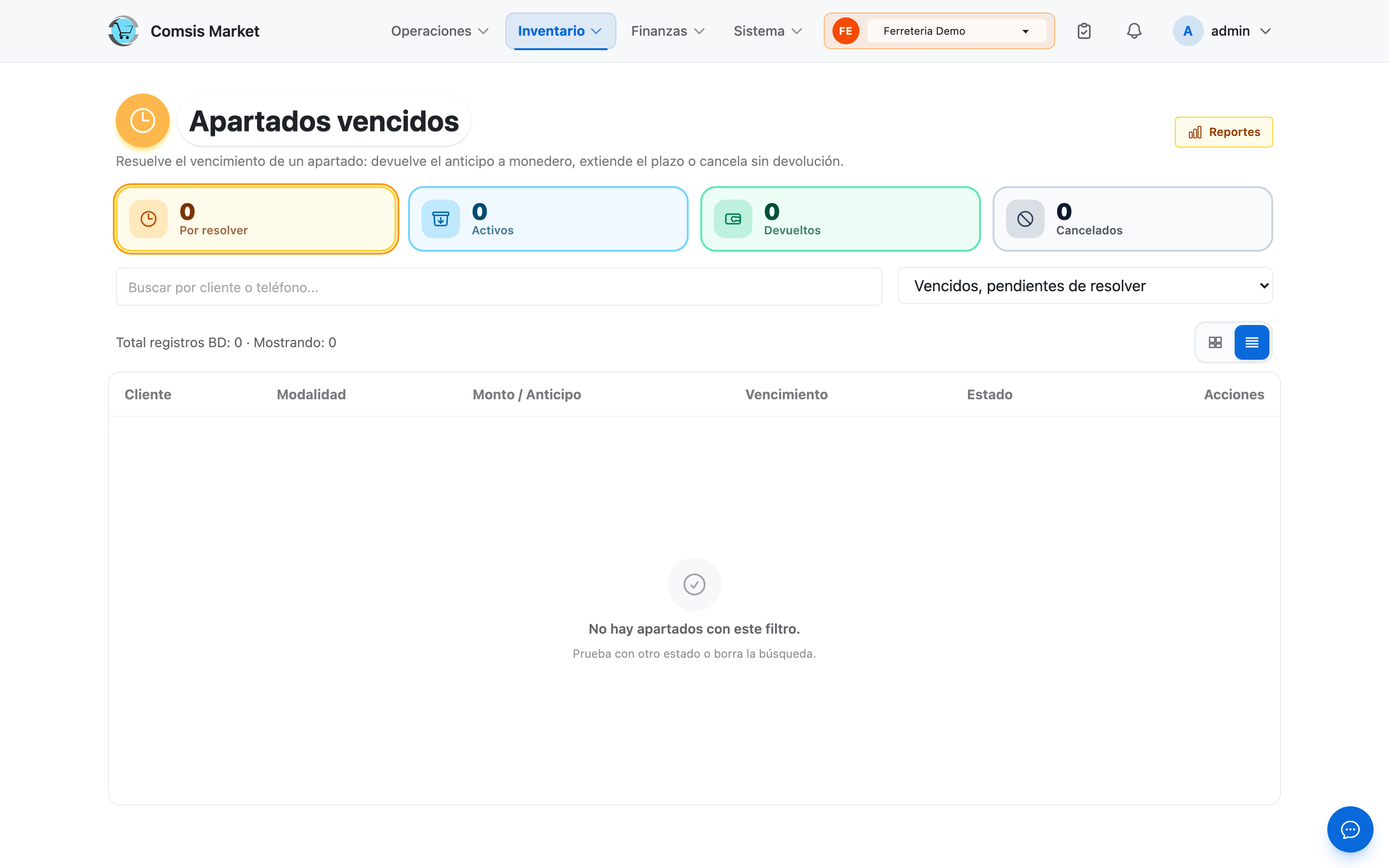
Task: Open the clipboard tasks icon
Action: point(1084,31)
